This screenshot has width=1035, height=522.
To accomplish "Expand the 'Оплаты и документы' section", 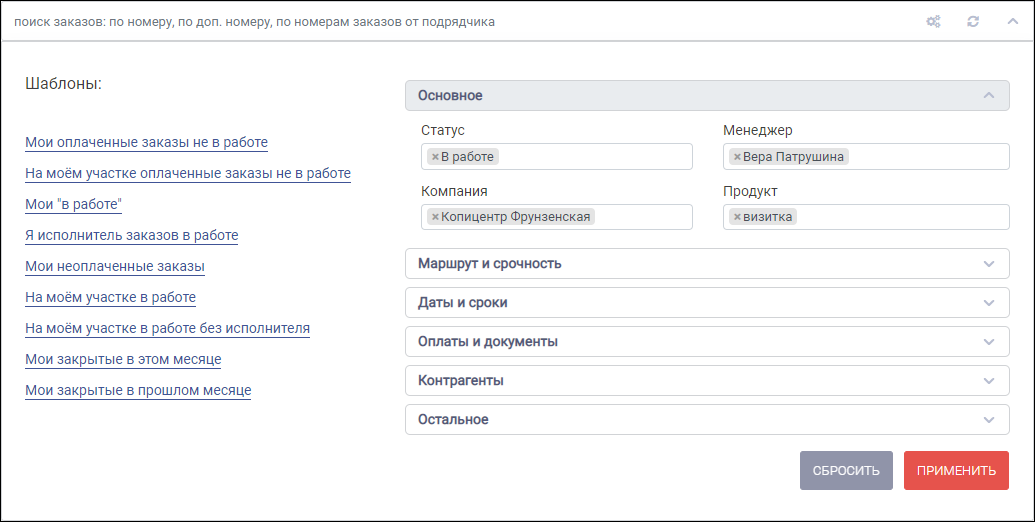I will coord(707,342).
